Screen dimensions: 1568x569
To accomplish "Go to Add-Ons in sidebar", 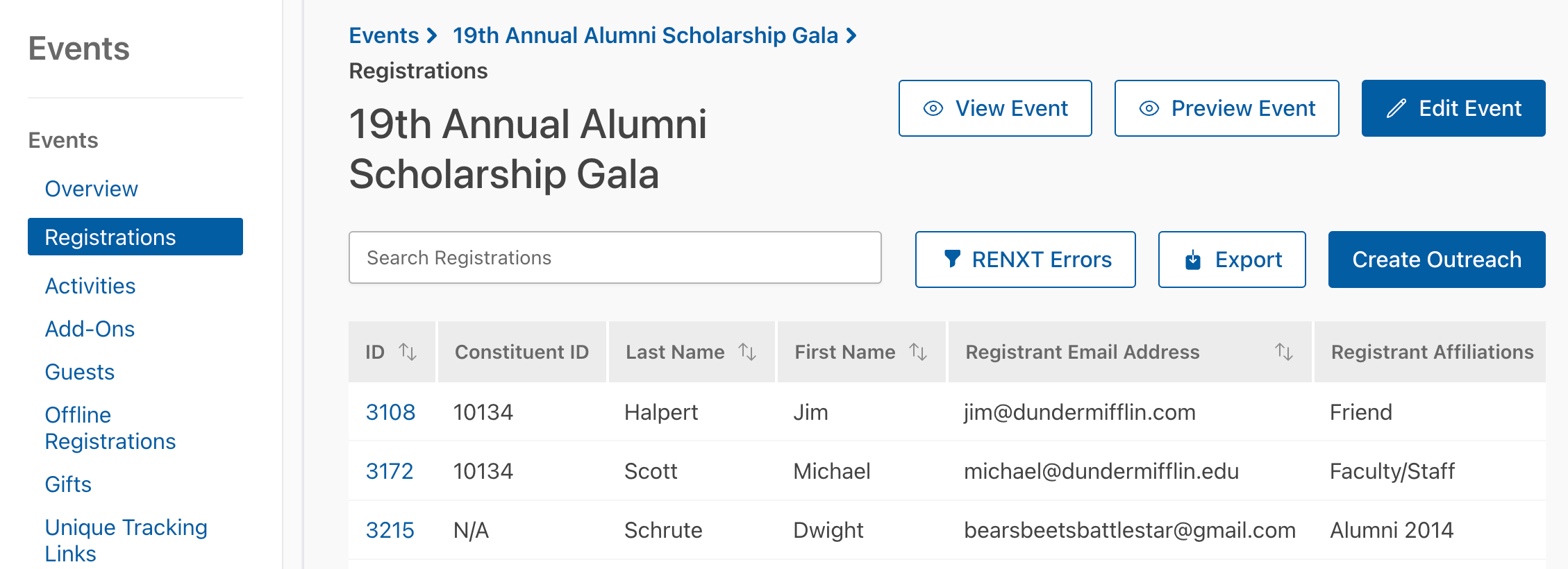I will (90, 329).
